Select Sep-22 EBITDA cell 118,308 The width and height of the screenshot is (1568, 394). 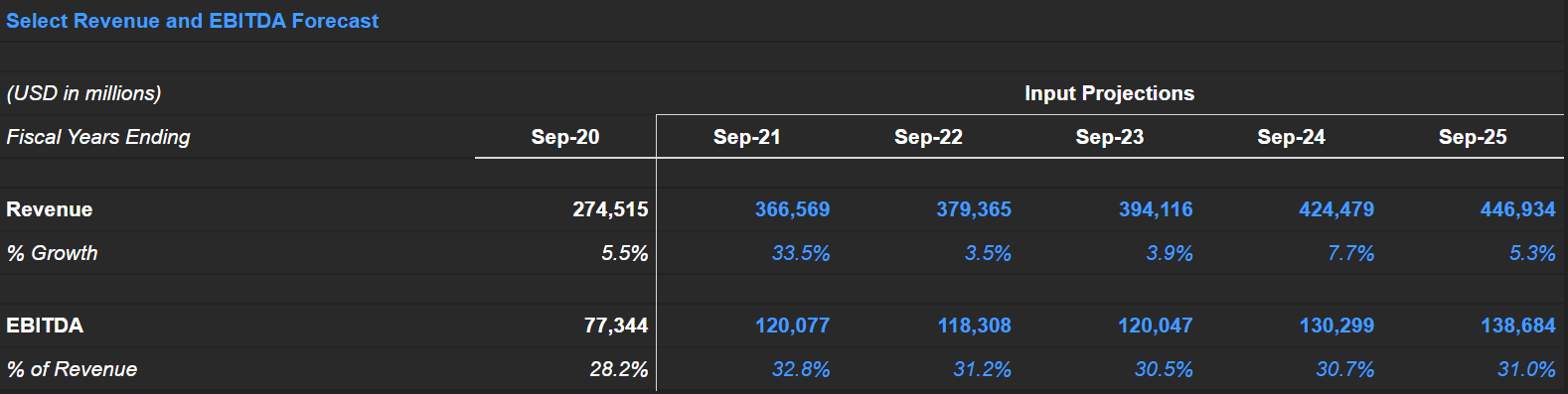pyautogui.click(x=975, y=326)
